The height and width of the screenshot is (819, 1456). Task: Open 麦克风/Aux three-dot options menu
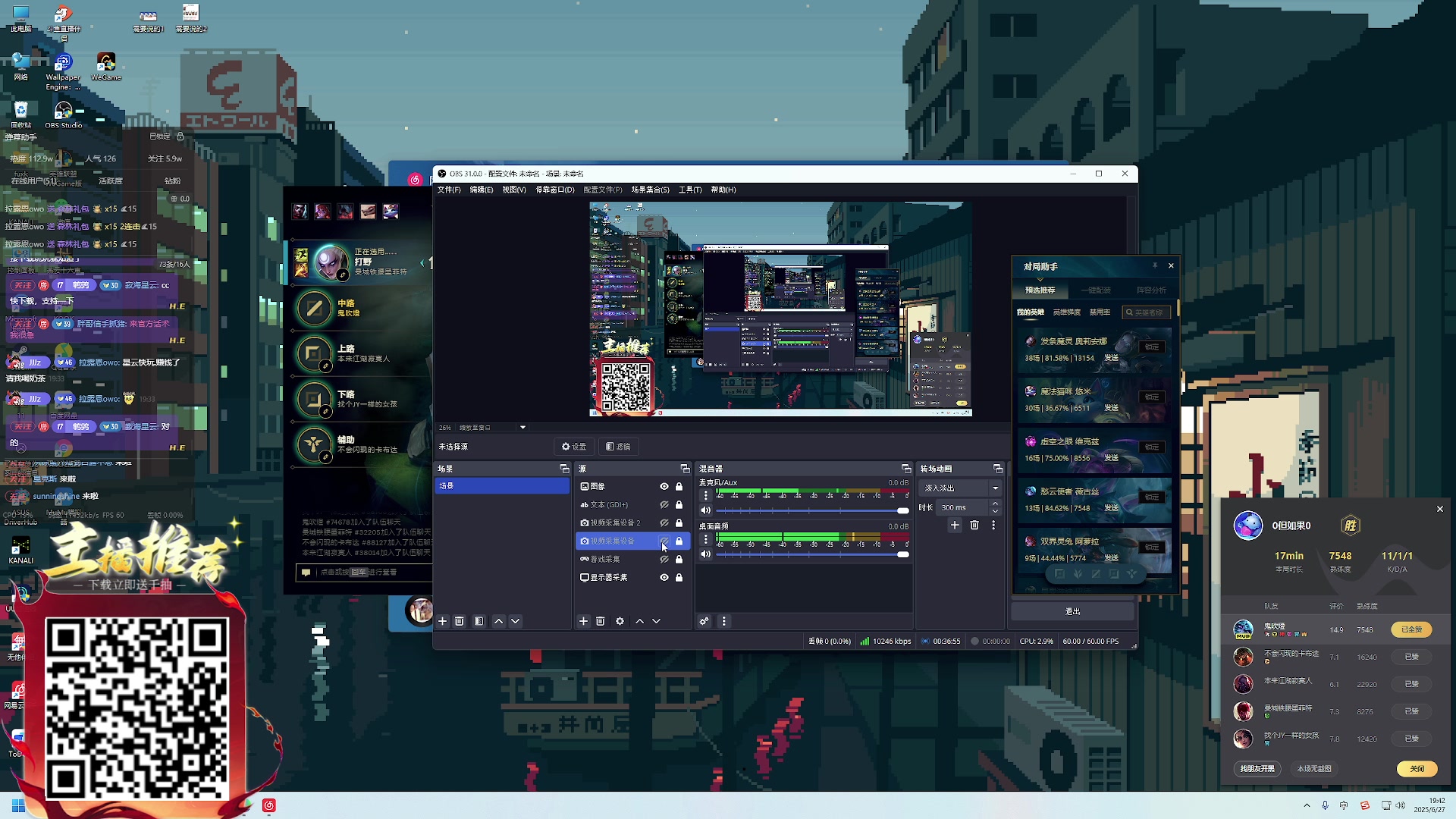706,495
